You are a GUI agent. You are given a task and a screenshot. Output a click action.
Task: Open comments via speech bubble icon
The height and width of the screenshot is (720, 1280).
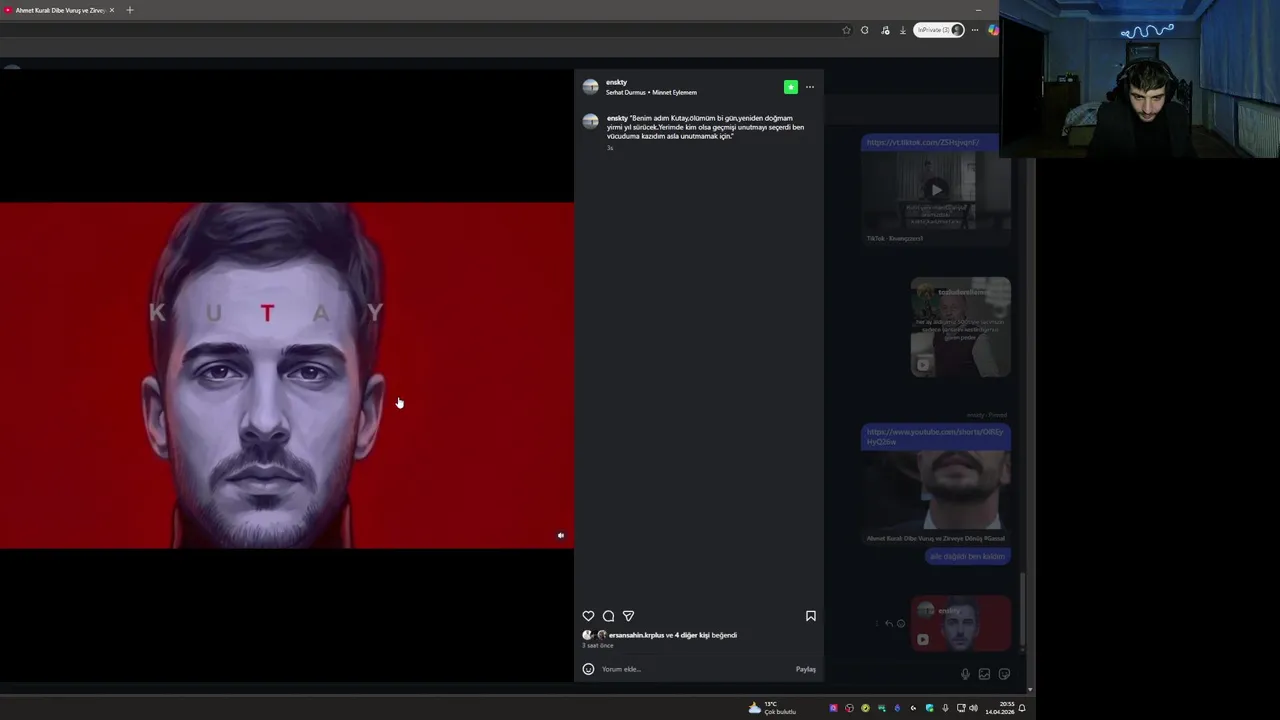click(608, 616)
